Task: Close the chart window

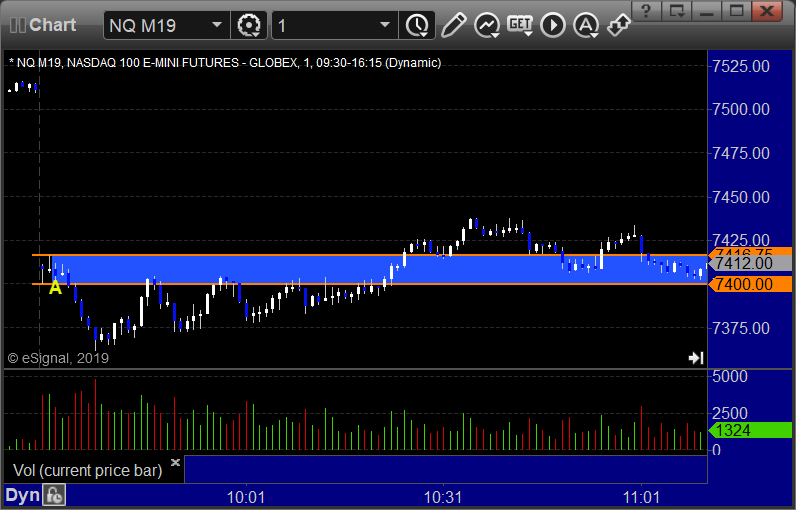Action: 767,10
